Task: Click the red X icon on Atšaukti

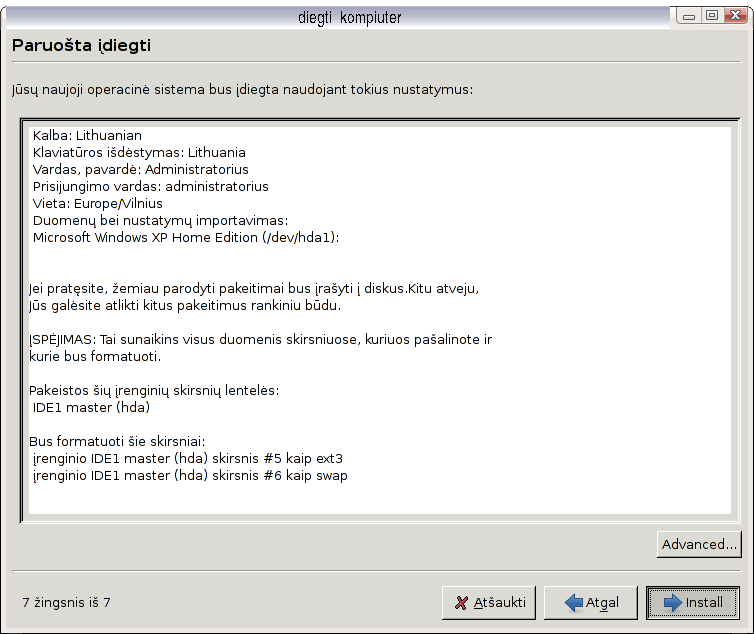Action: tap(461, 603)
